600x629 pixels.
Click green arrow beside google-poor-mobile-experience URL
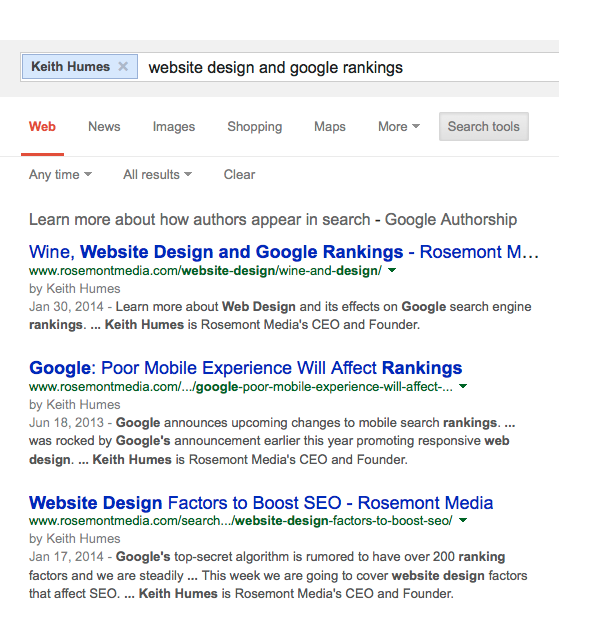tap(463, 387)
